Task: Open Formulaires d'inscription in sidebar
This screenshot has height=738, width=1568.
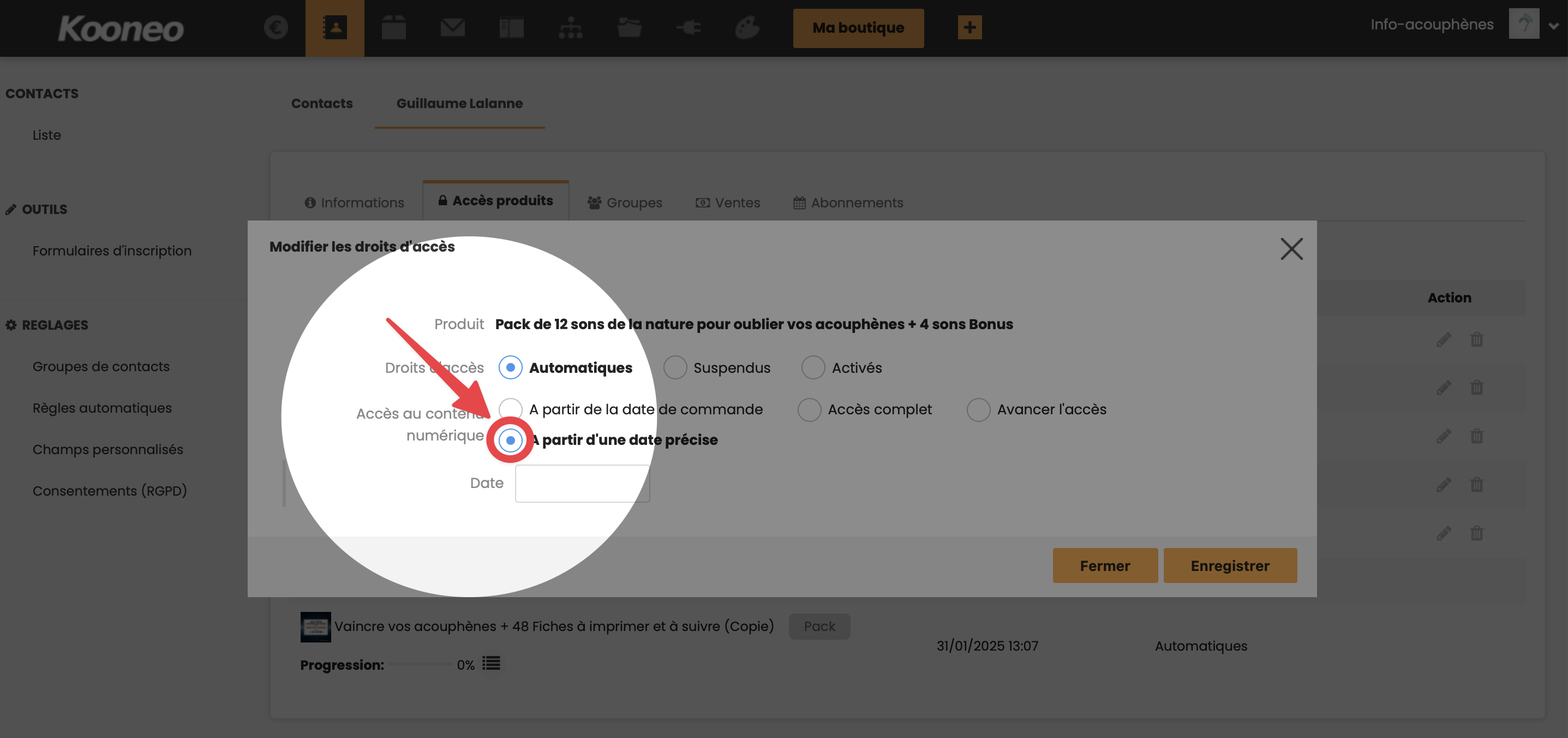Action: (x=112, y=251)
